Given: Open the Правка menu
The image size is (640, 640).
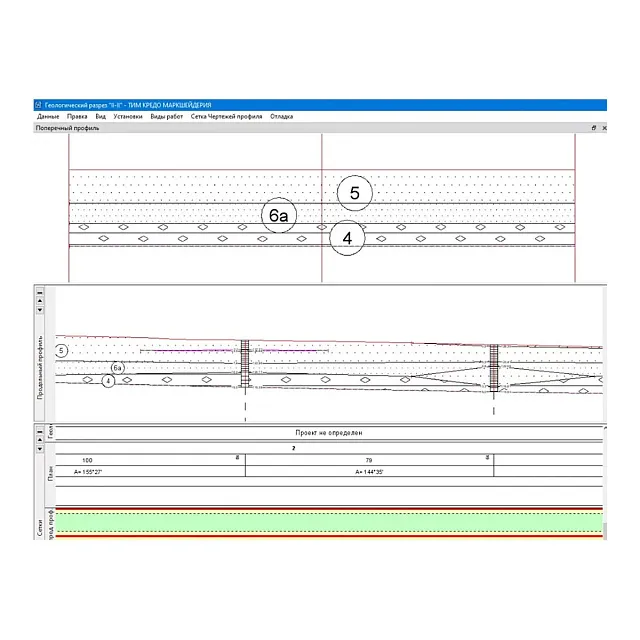Looking at the screenshot, I should coord(77,117).
